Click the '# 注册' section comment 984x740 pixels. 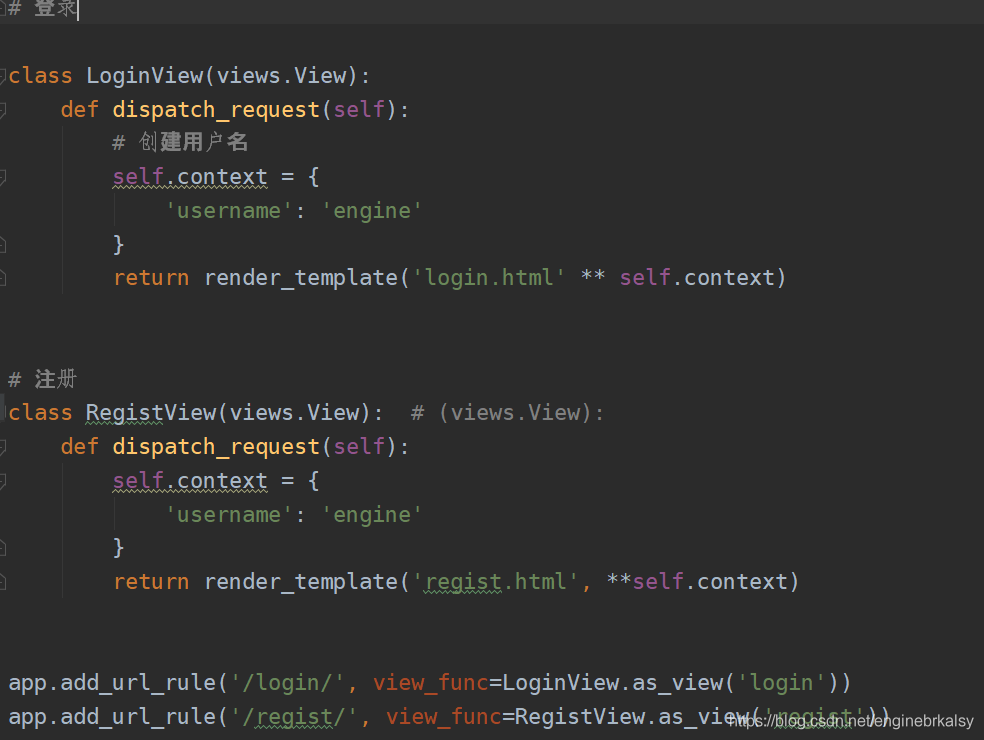41,379
